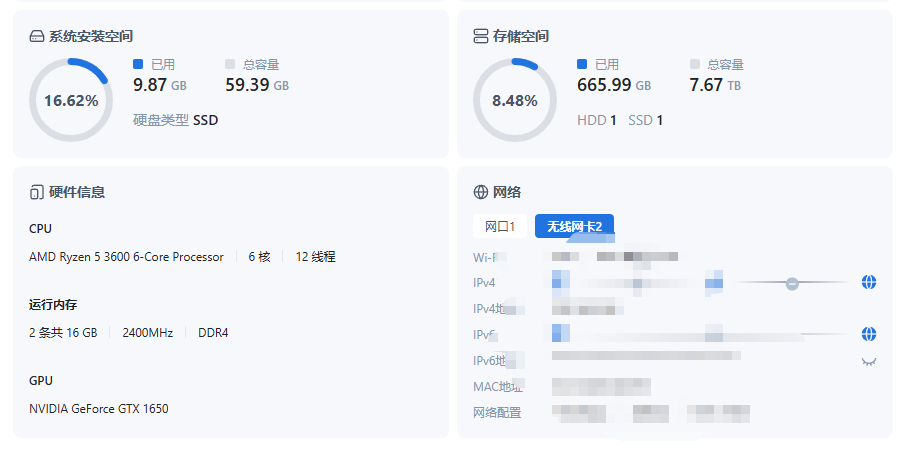Click the 8.48% storage space ring chart
The height and width of the screenshot is (475, 907).
click(515, 100)
